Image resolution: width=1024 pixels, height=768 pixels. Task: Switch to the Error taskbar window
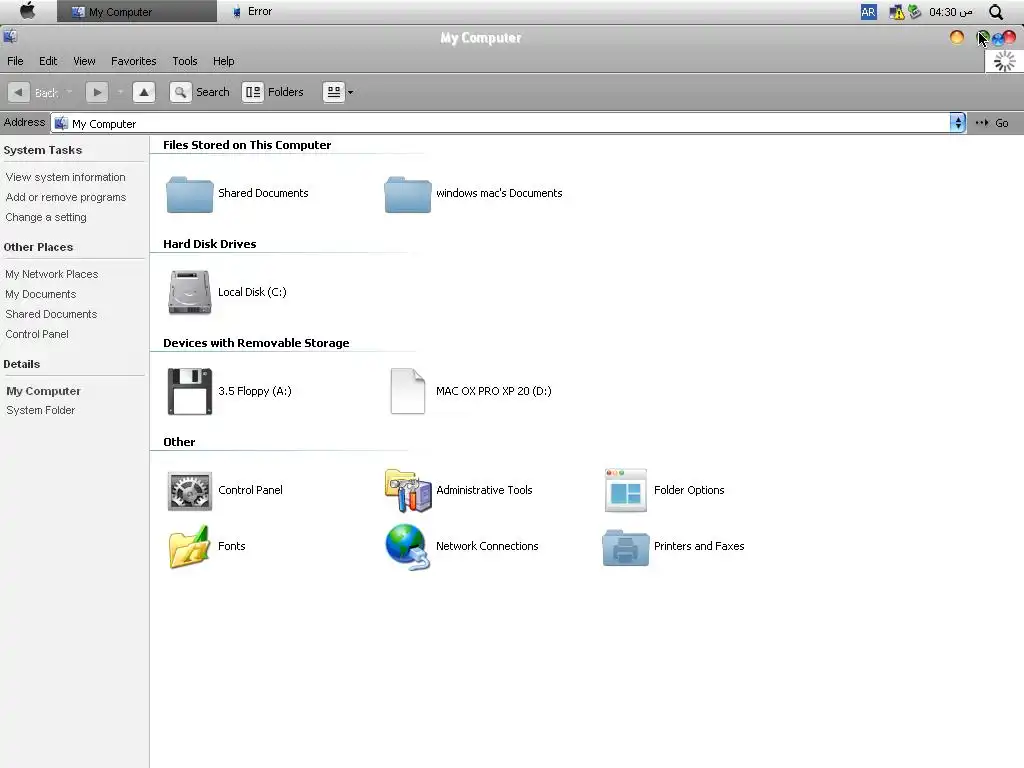253,11
